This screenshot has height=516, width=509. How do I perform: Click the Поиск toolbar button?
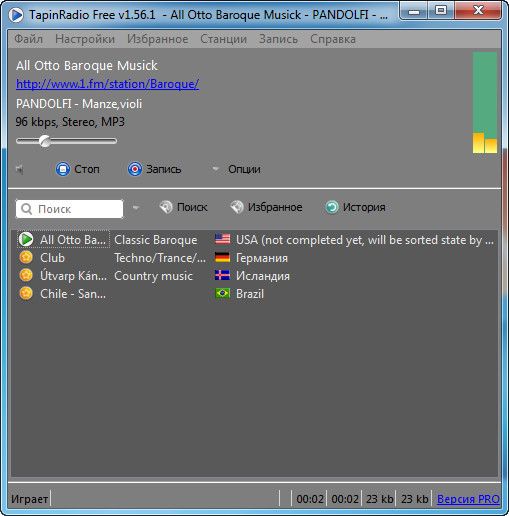point(183,207)
